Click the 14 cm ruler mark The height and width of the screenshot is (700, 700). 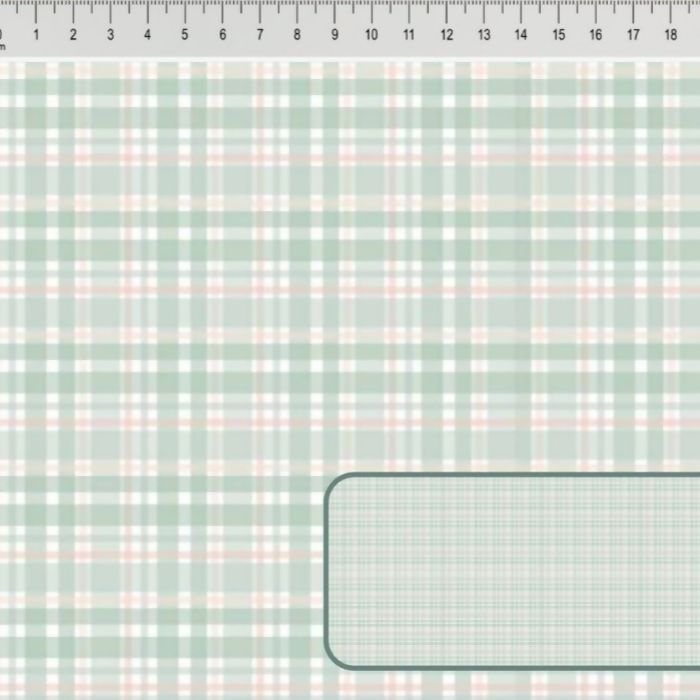click(521, 35)
